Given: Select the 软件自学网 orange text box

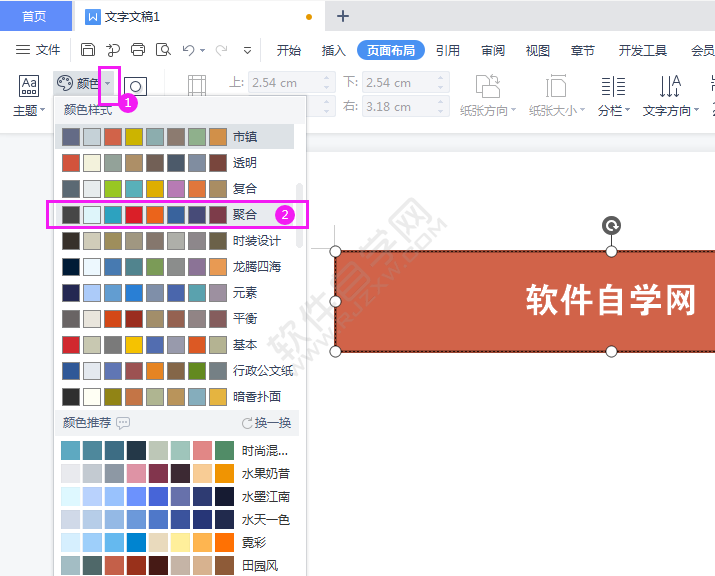Looking at the screenshot, I should pos(525,301).
